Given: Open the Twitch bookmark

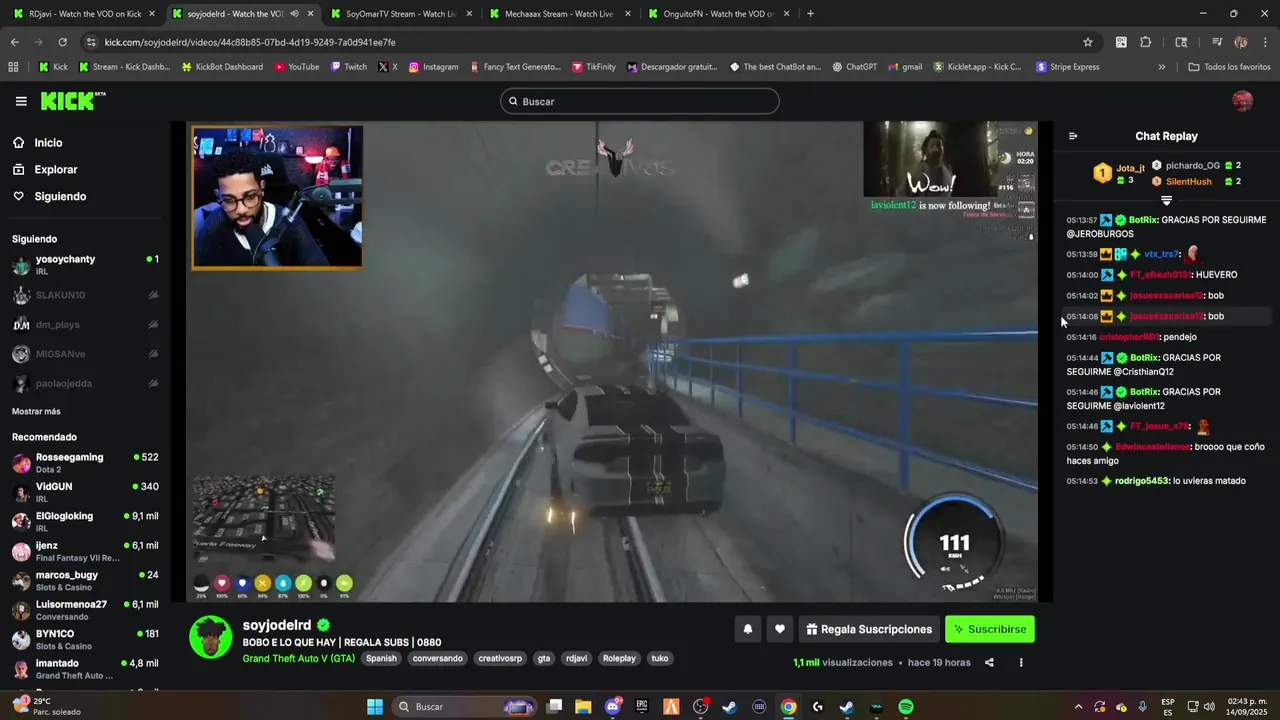Looking at the screenshot, I should pyautogui.click(x=348, y=67).
